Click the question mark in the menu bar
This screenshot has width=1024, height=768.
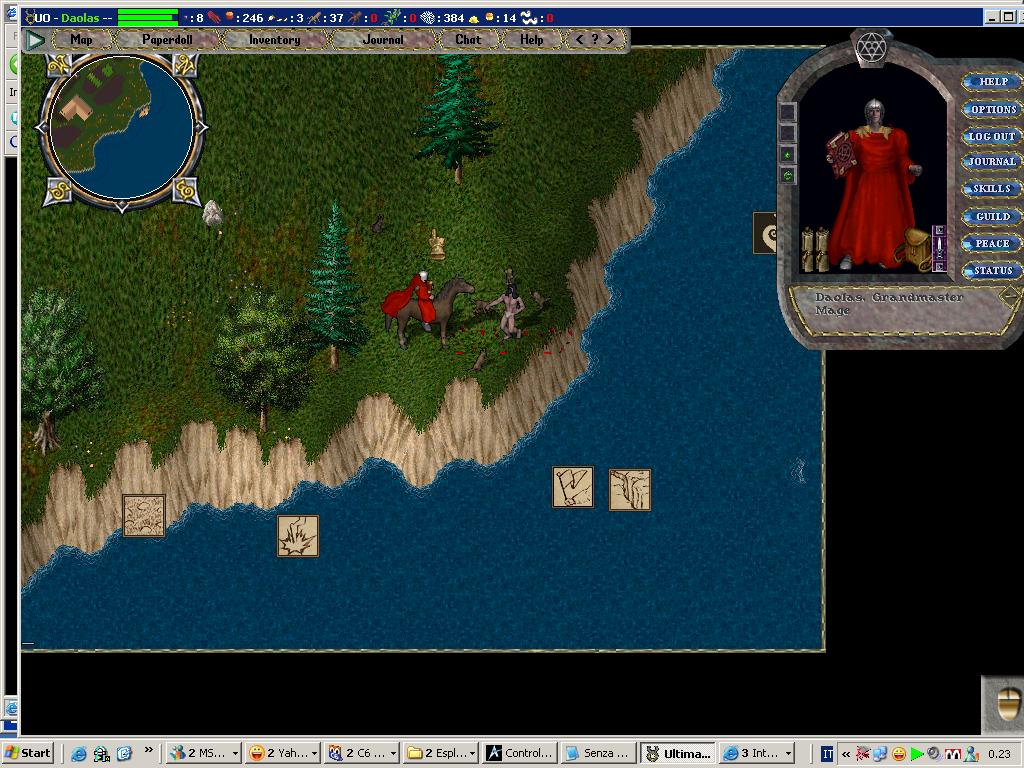point(594,39)
